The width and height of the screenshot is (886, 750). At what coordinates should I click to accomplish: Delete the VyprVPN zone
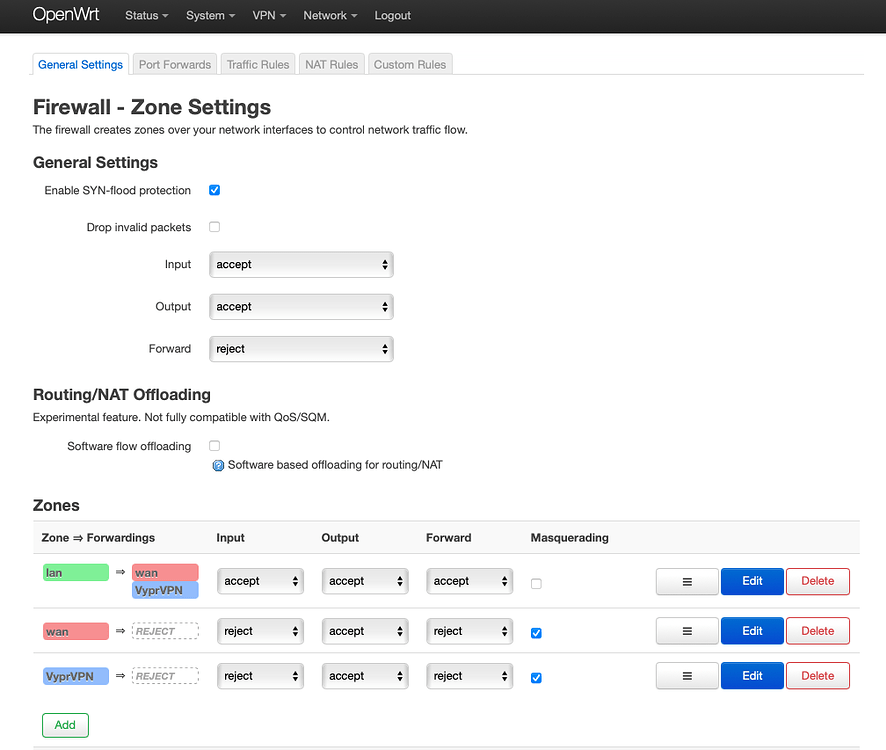817,675
